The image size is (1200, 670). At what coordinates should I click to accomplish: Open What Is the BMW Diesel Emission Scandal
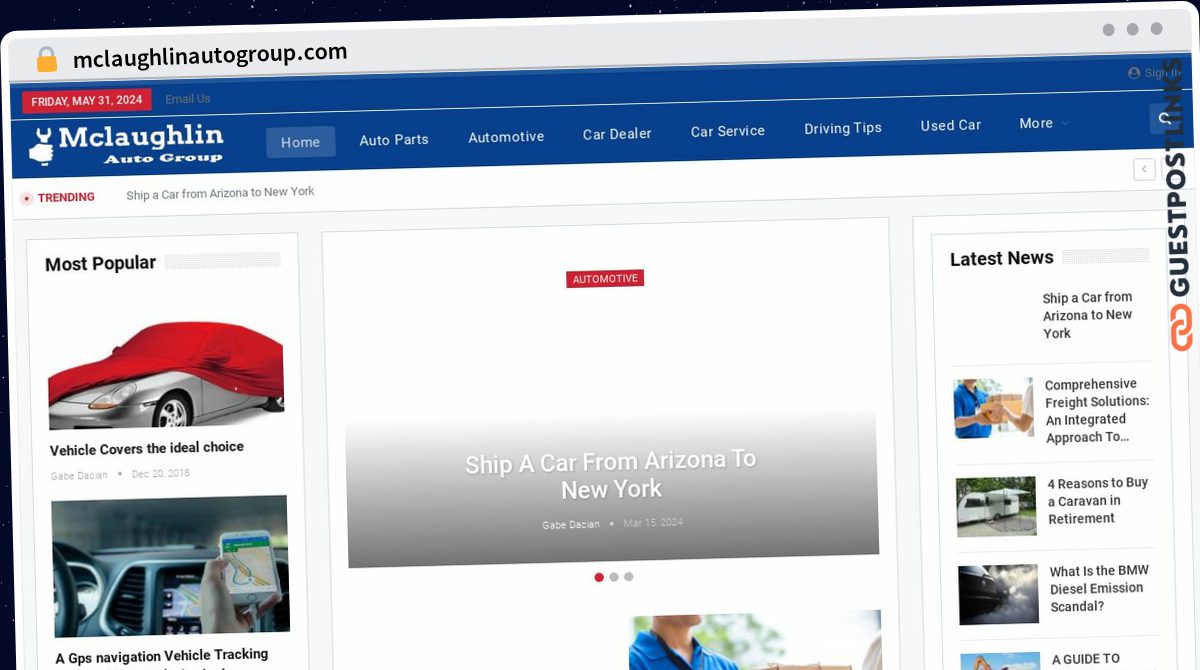[1099, 589]
